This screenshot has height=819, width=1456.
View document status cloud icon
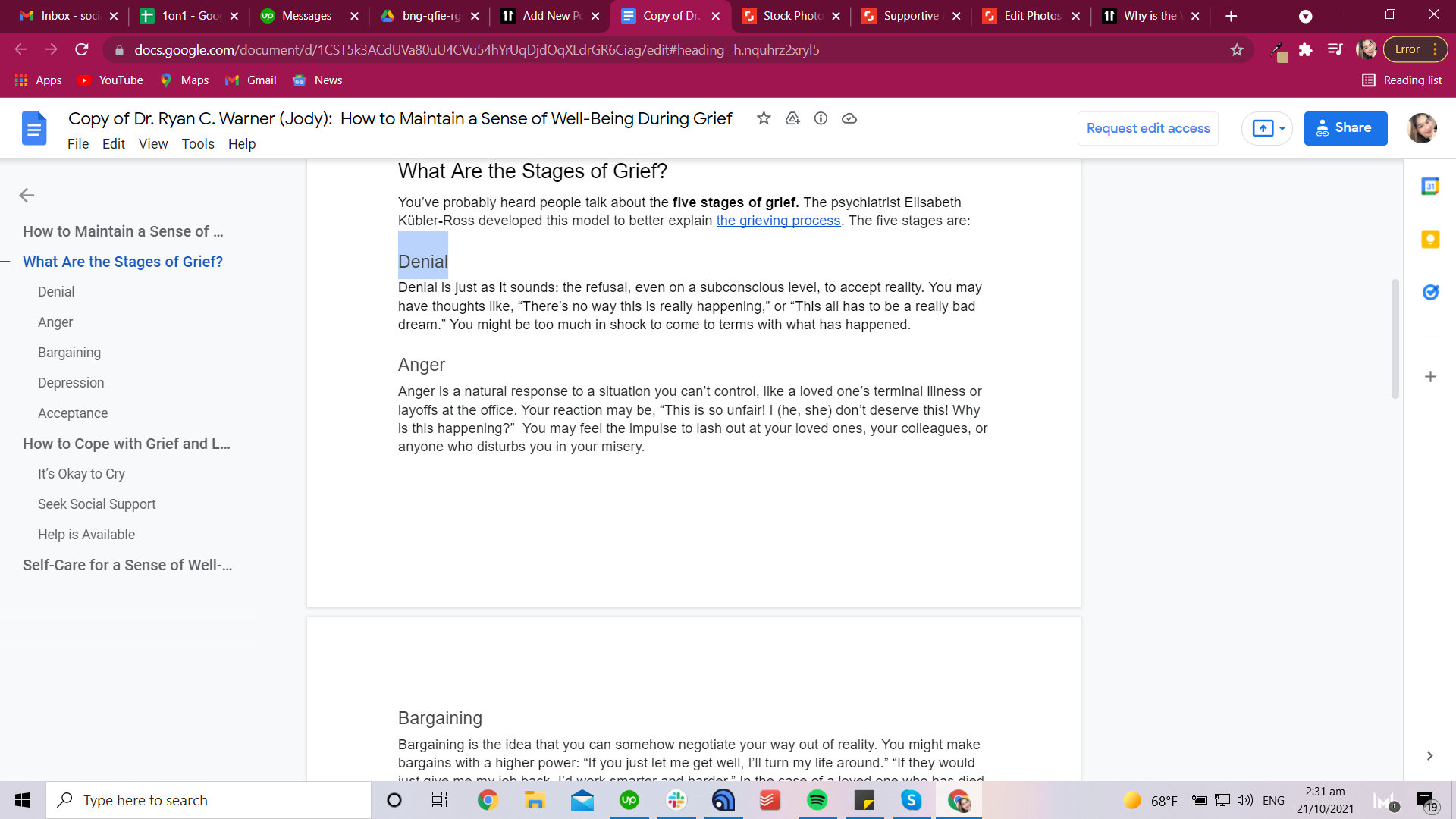(x=849, y=118)
